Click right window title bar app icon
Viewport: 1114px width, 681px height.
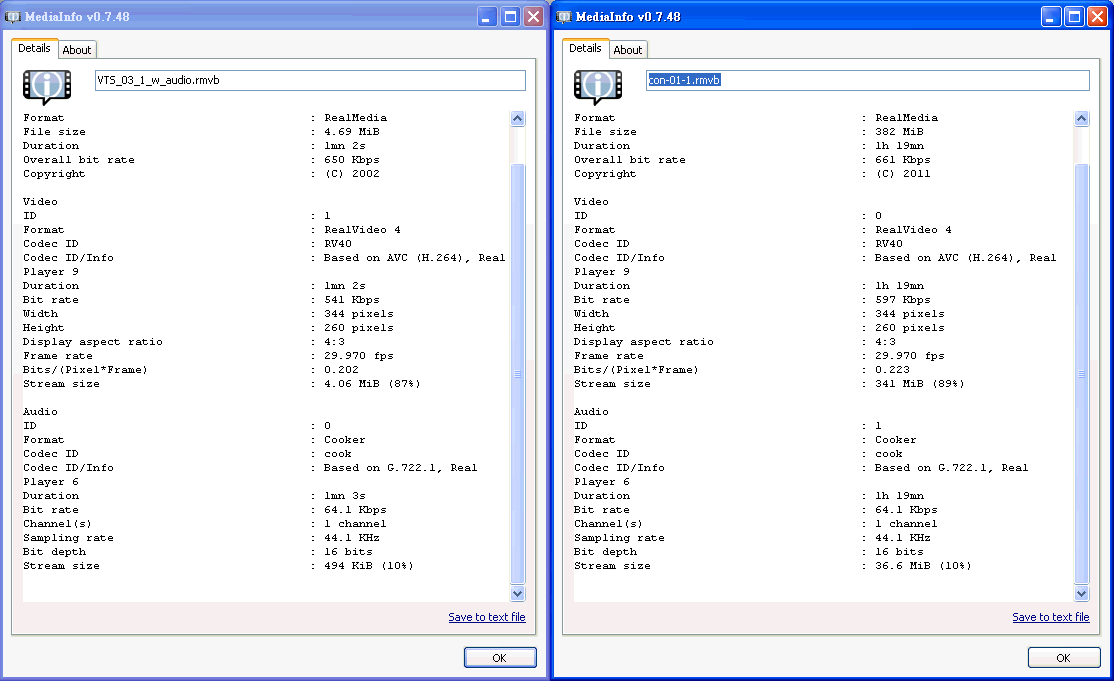[x=563, y=16]
